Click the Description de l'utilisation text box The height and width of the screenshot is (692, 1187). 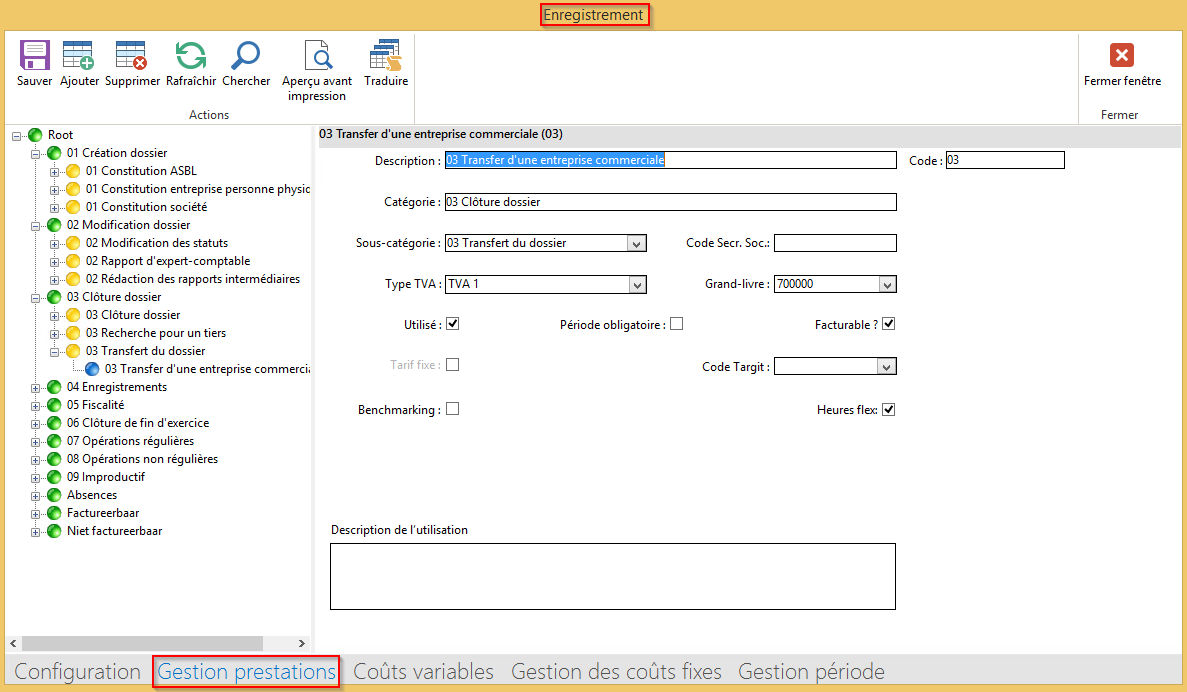pyautogui.click(x=612, y=576)
